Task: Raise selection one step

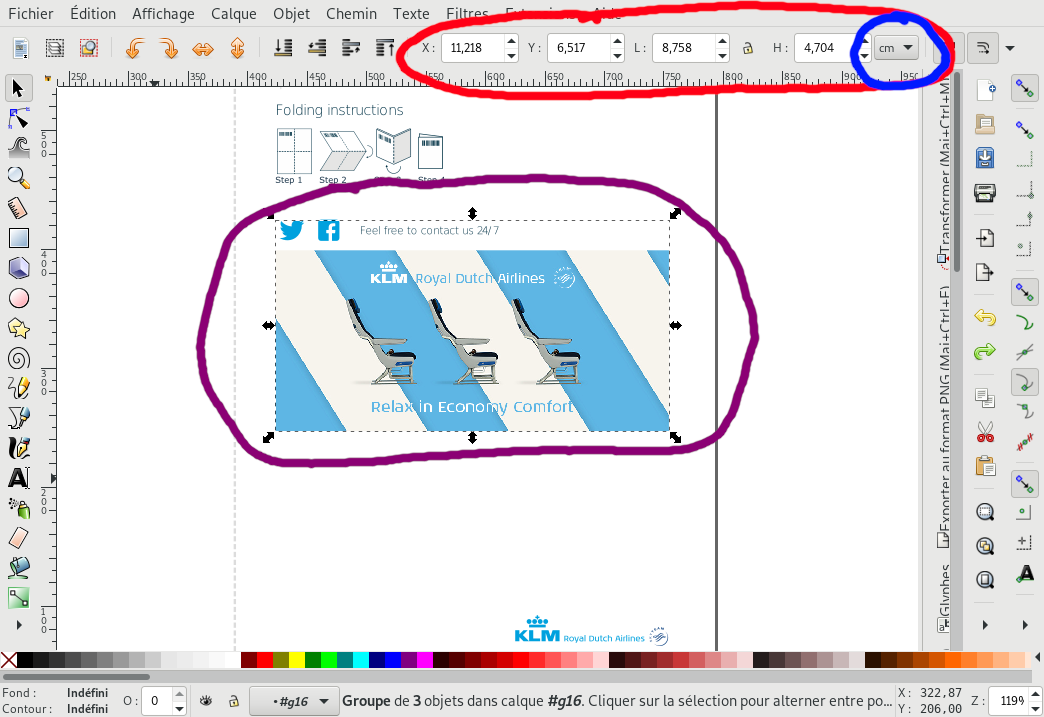Action: 351,48
